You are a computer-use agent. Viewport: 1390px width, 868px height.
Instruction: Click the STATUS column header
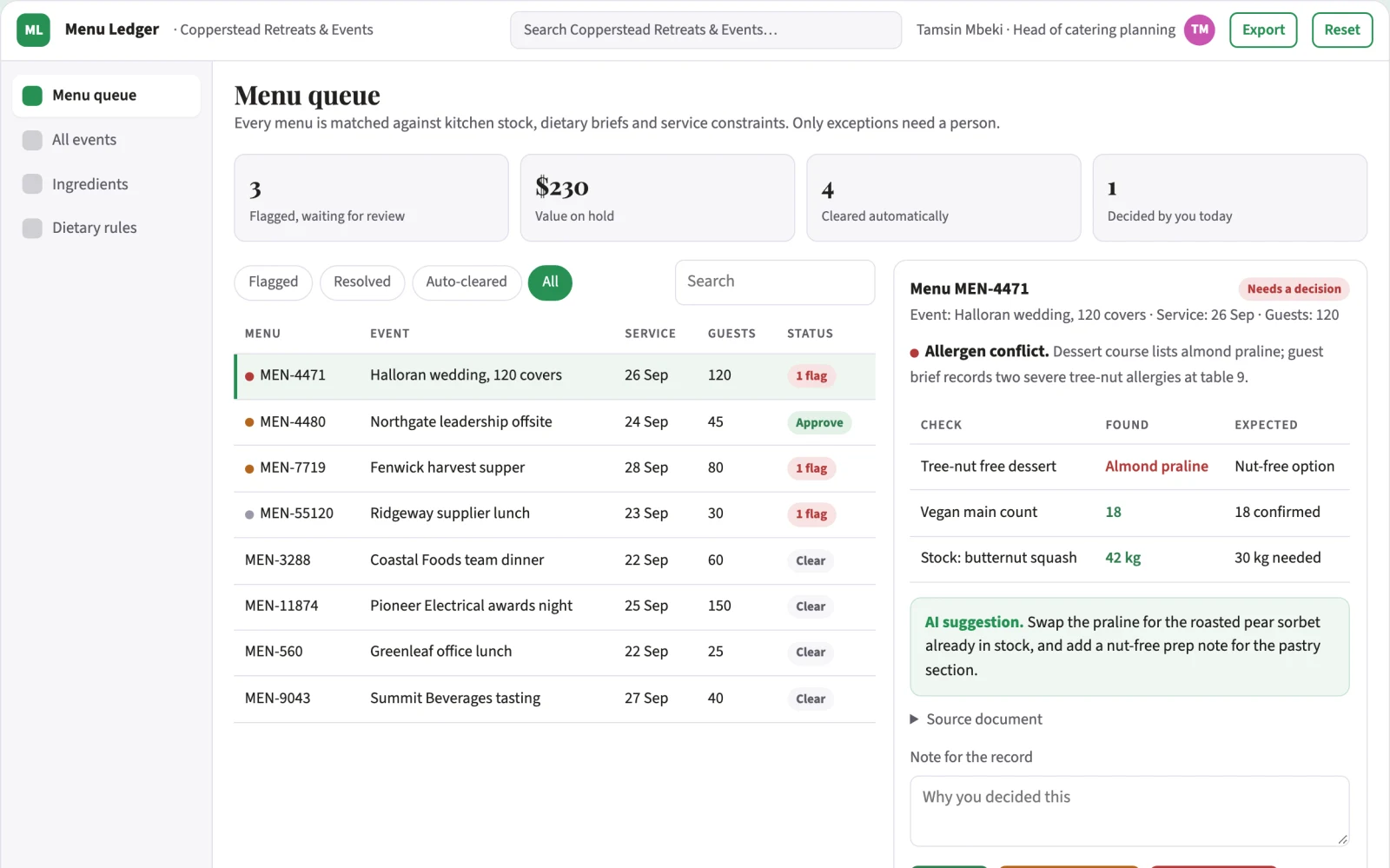[810, 334]
